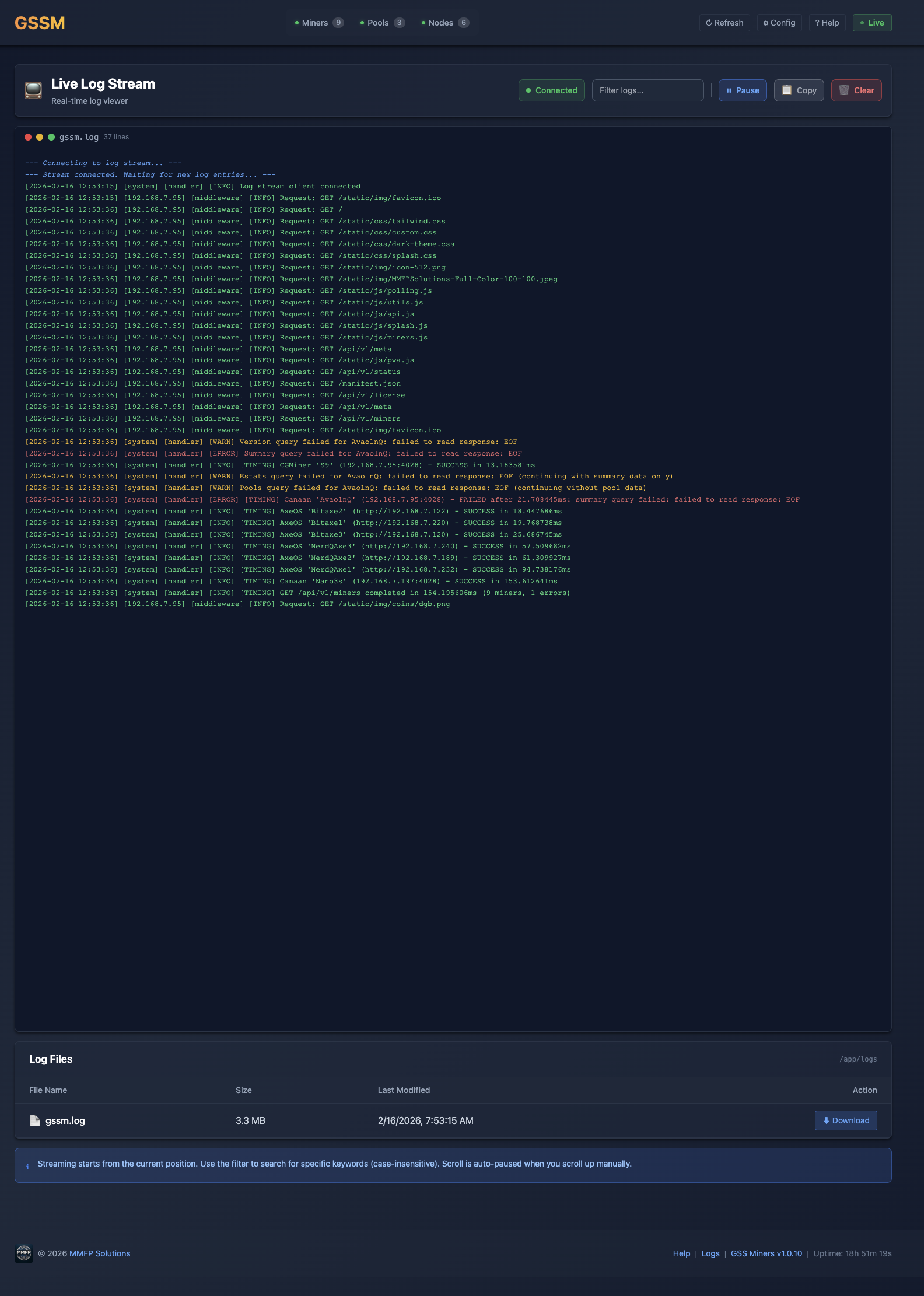Viewport: 924px width, 1296px height.
Task: Click the green dot in log titlebar
Action: 51,137
